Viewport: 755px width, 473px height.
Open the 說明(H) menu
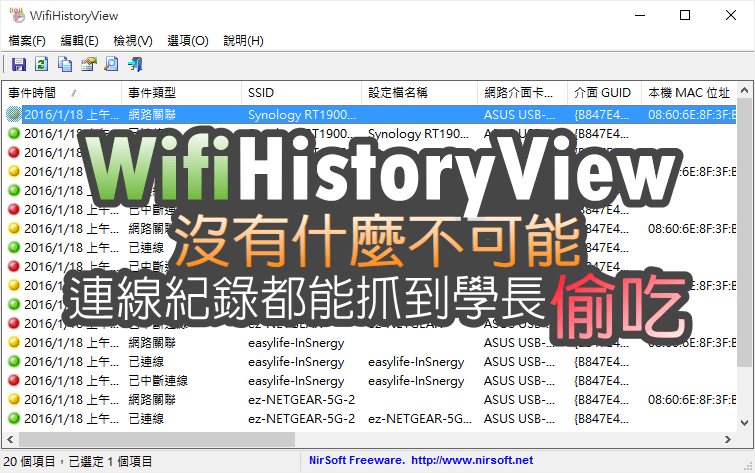pos(244,40)
